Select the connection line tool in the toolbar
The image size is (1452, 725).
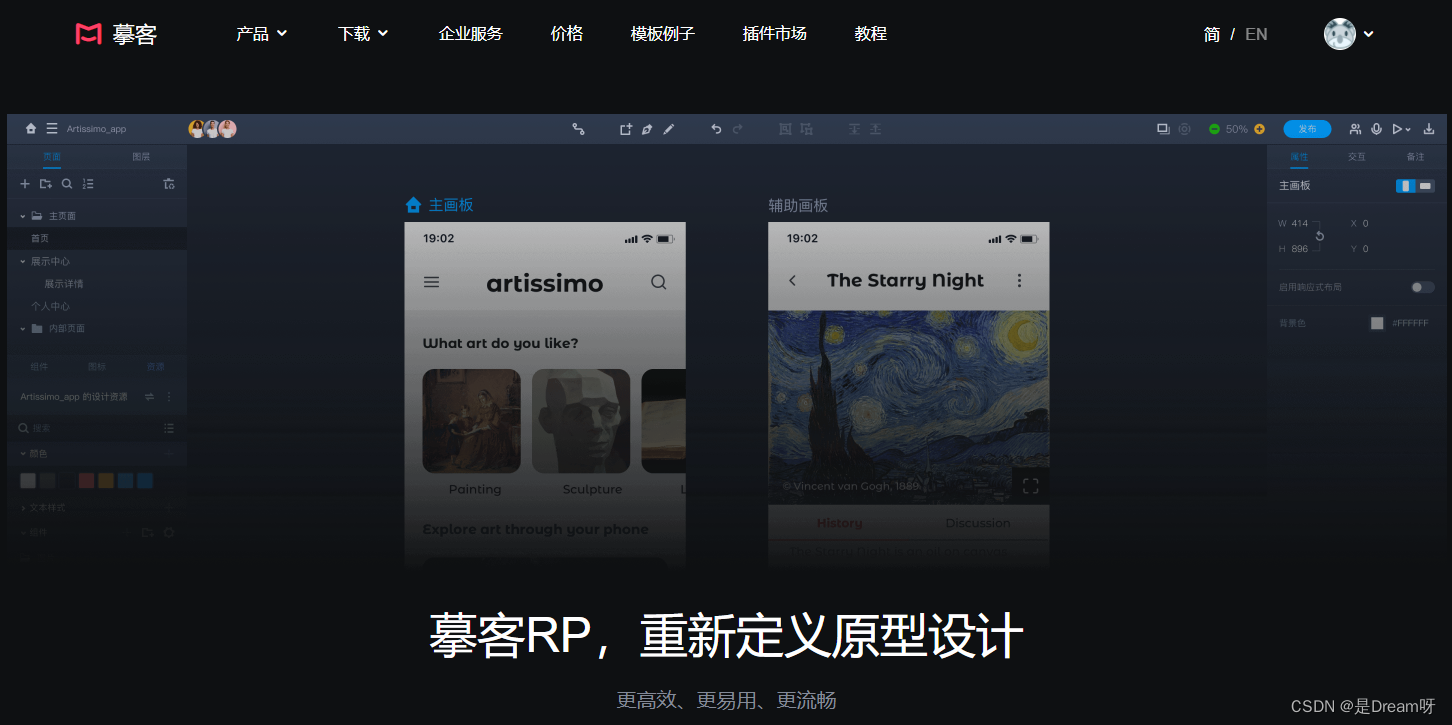tap(578, 129)
